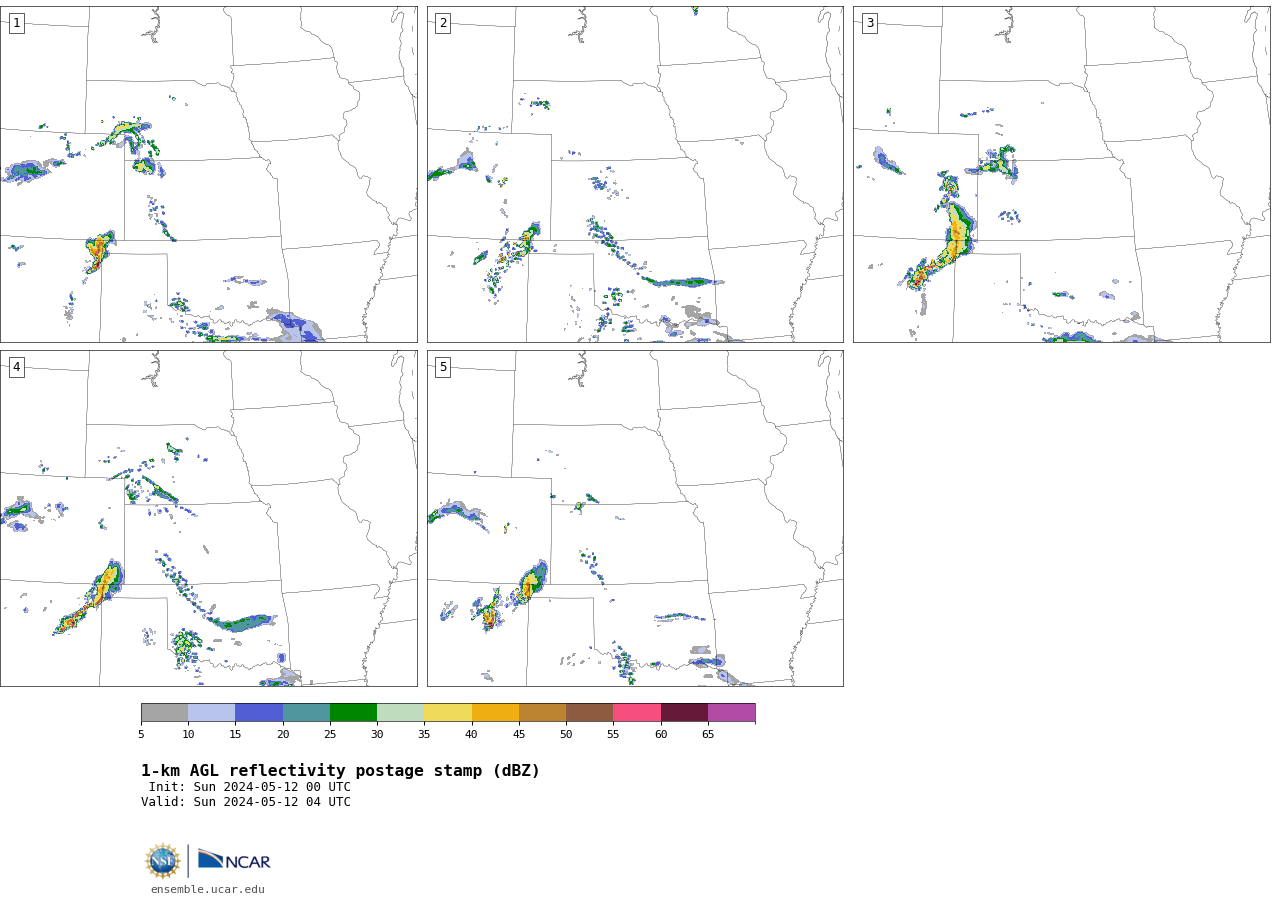Image resolution: width=1280 pixels, height=901 pixels.
Task: Click the panel number label 5
Action: (443, 367)
